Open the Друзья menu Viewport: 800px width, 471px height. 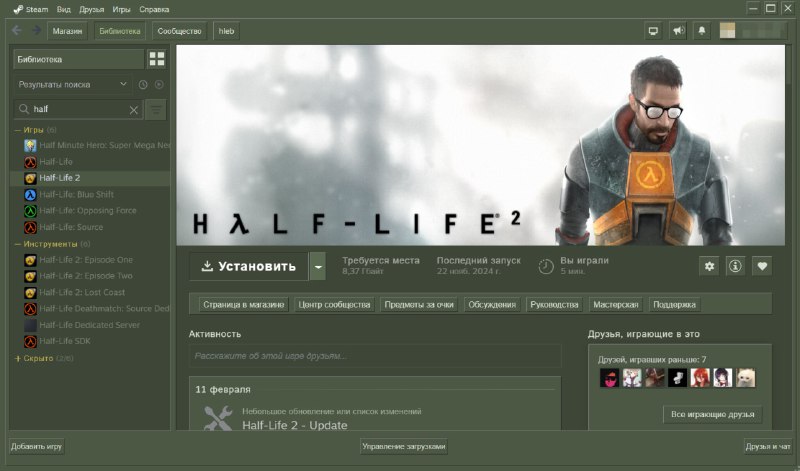(92, 9)
